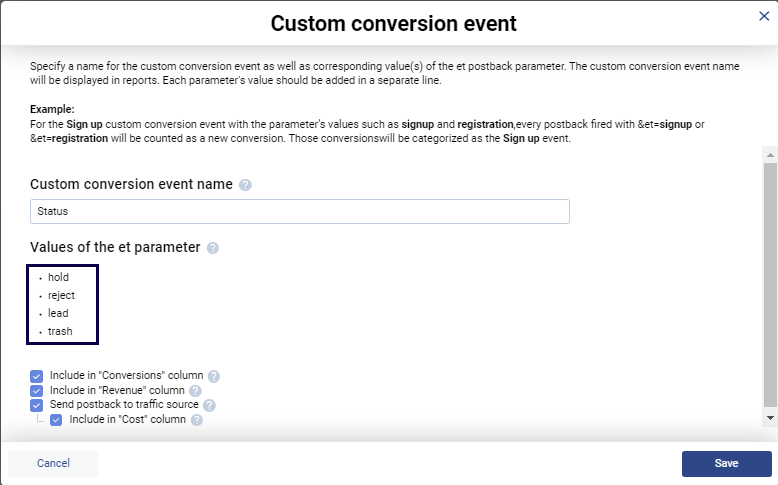
Task: Click the "reject" value in et parameter list
Action: pos(61,295)
